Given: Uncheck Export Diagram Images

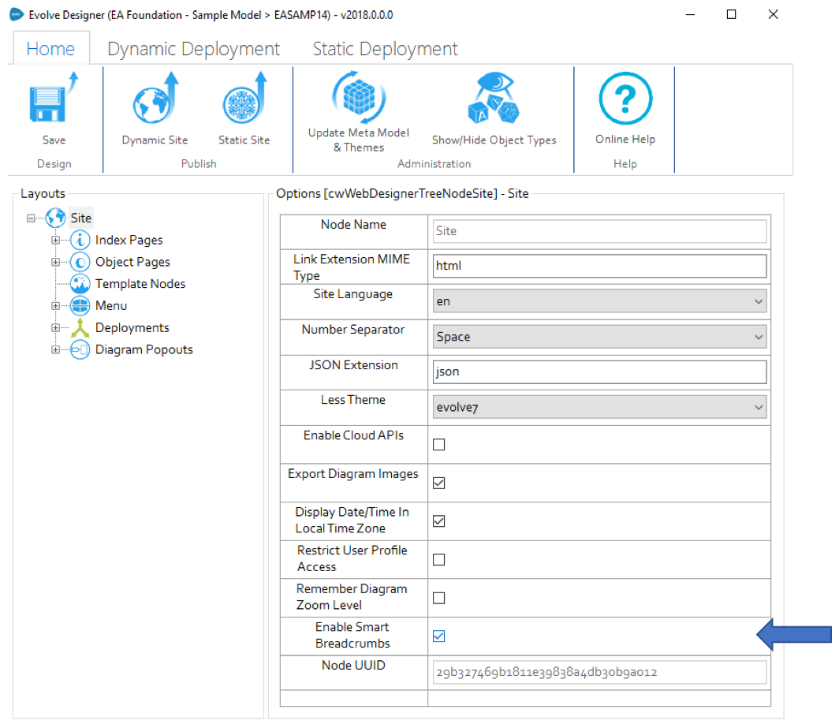Looking at the screenshot, I should tap(439, 483).
